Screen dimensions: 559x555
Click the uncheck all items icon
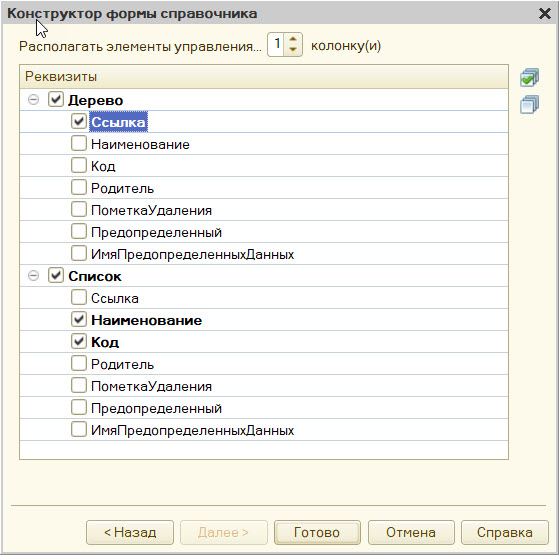(x=529, y=104)
